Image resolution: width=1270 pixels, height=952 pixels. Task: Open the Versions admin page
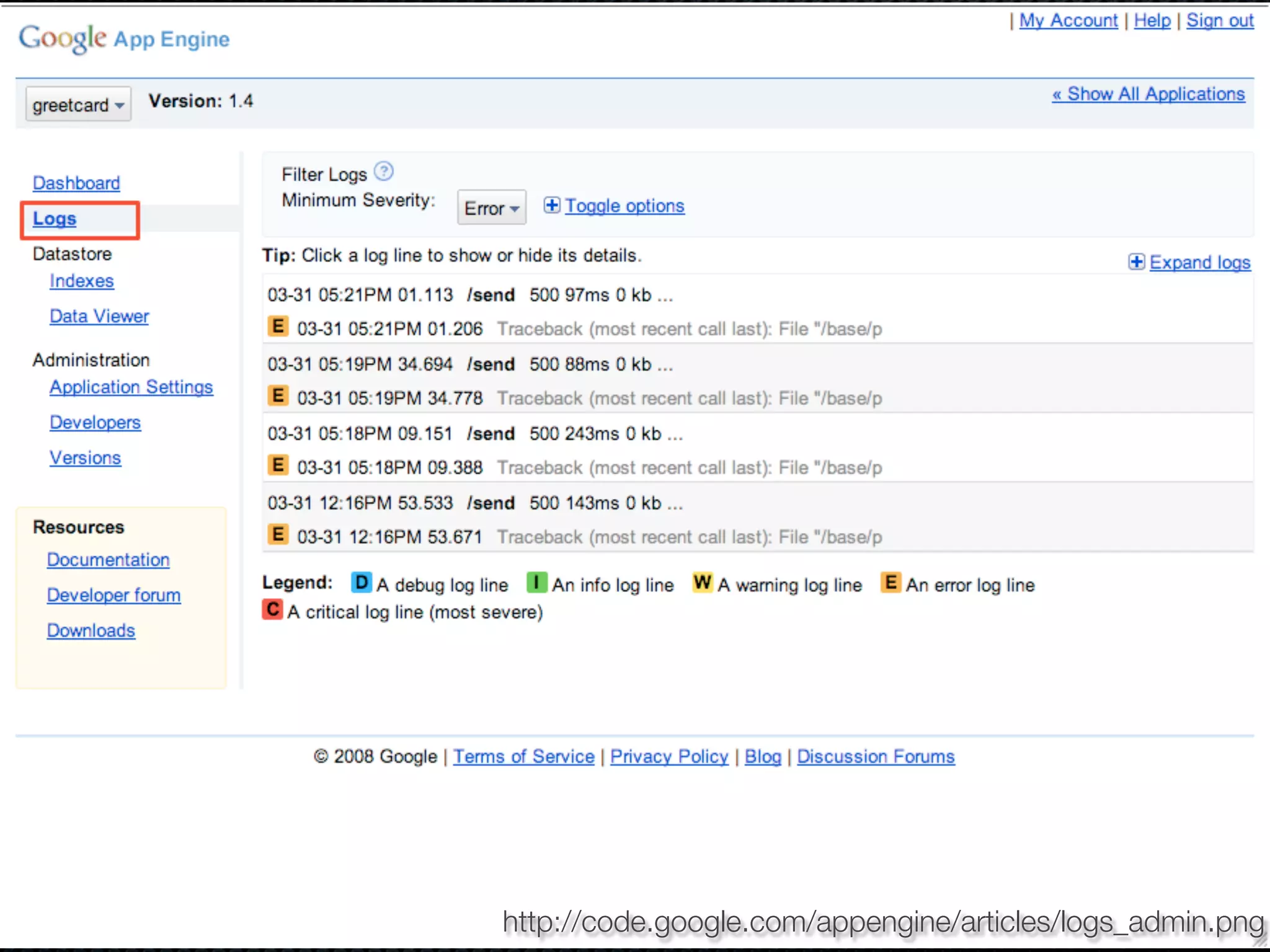click(x=86, y=458)
